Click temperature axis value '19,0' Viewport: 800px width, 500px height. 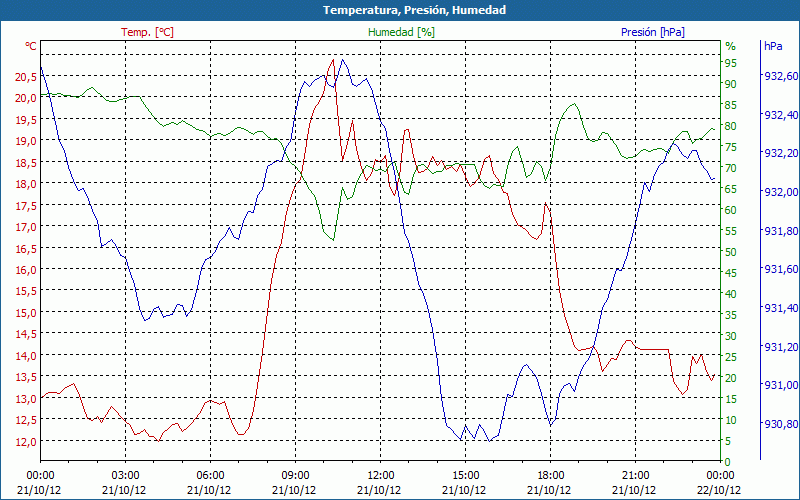click(x=26, y=141)
